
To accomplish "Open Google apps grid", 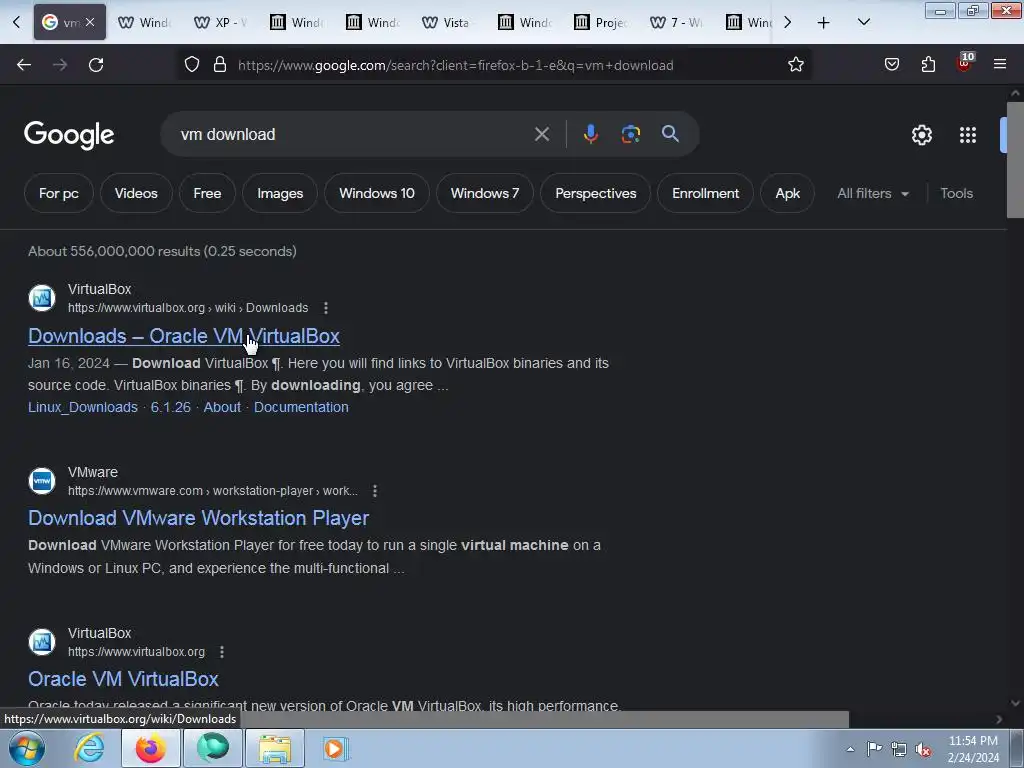I will [x=968, y=135].
